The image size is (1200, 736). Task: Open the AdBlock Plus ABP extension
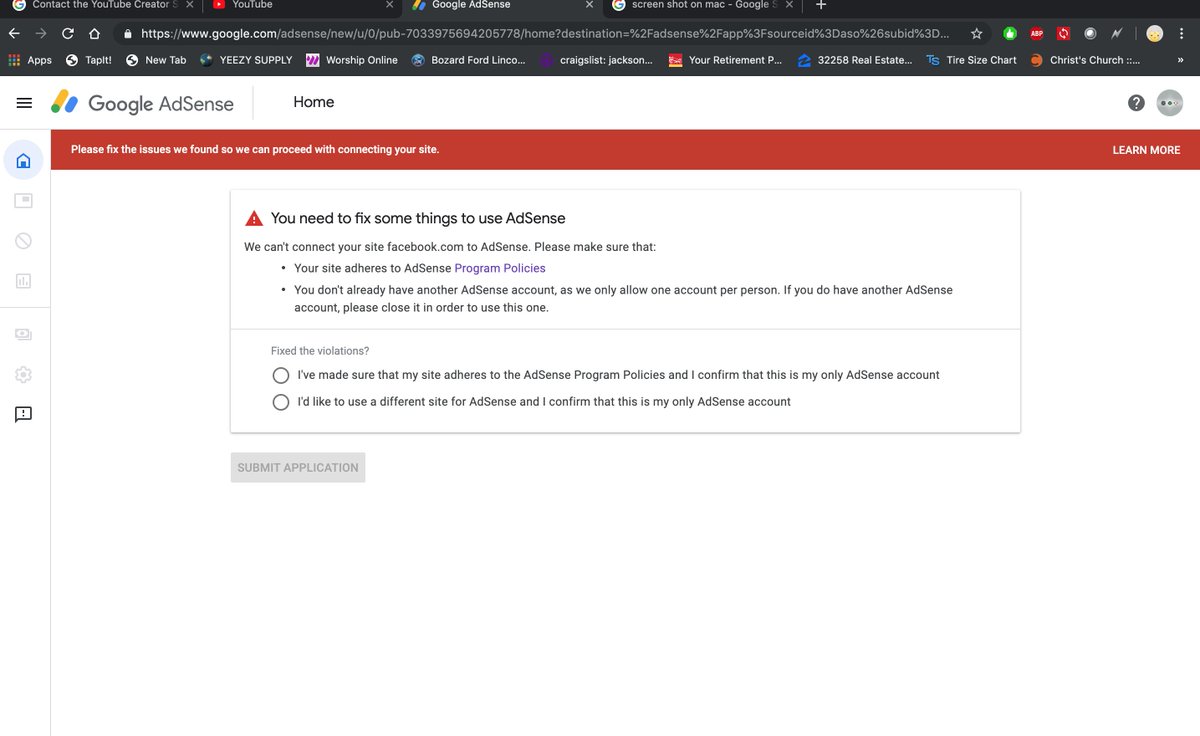(1038, 33)
